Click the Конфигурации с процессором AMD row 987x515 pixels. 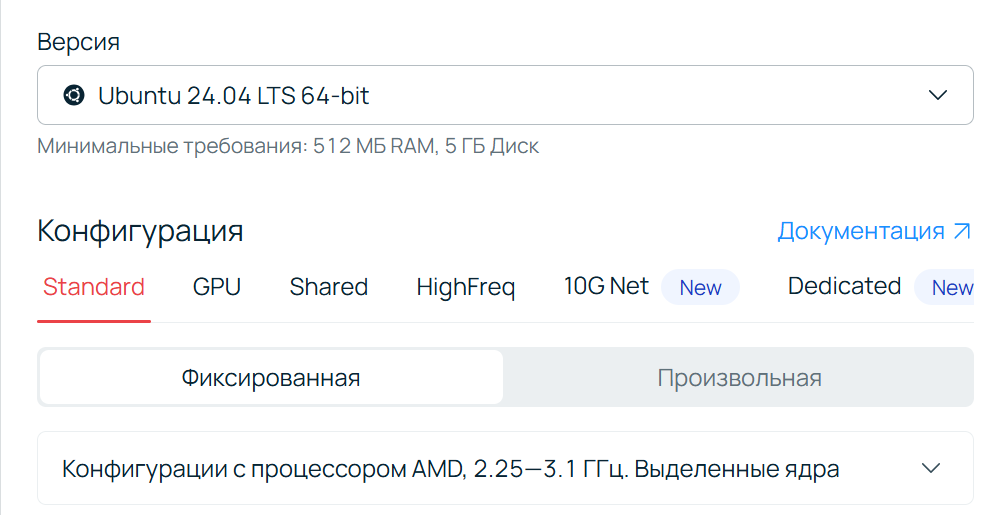tap(505, 468)
